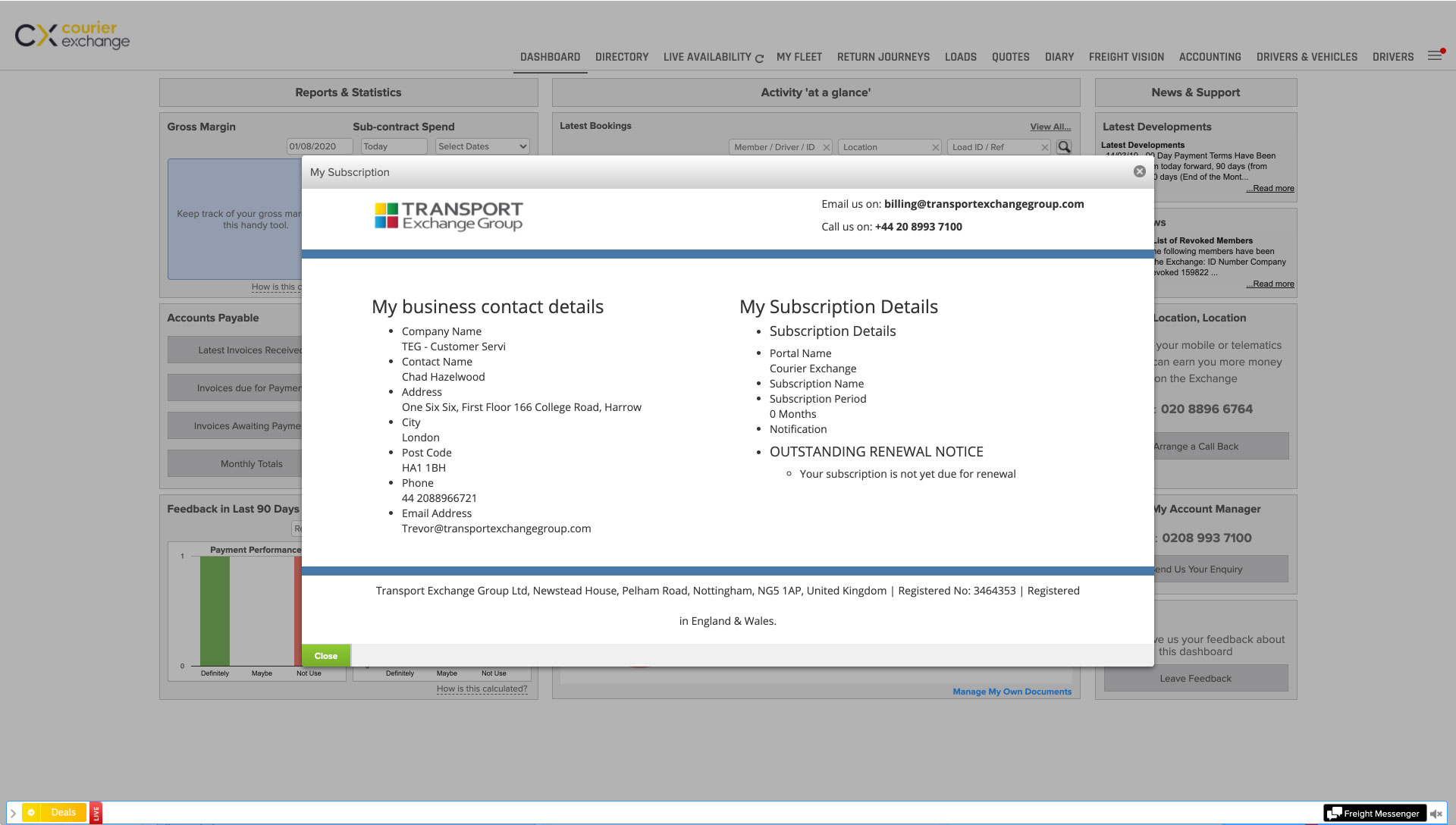
Task: Open DRIVERS & VEHICLES menu
Action: 1307,57
